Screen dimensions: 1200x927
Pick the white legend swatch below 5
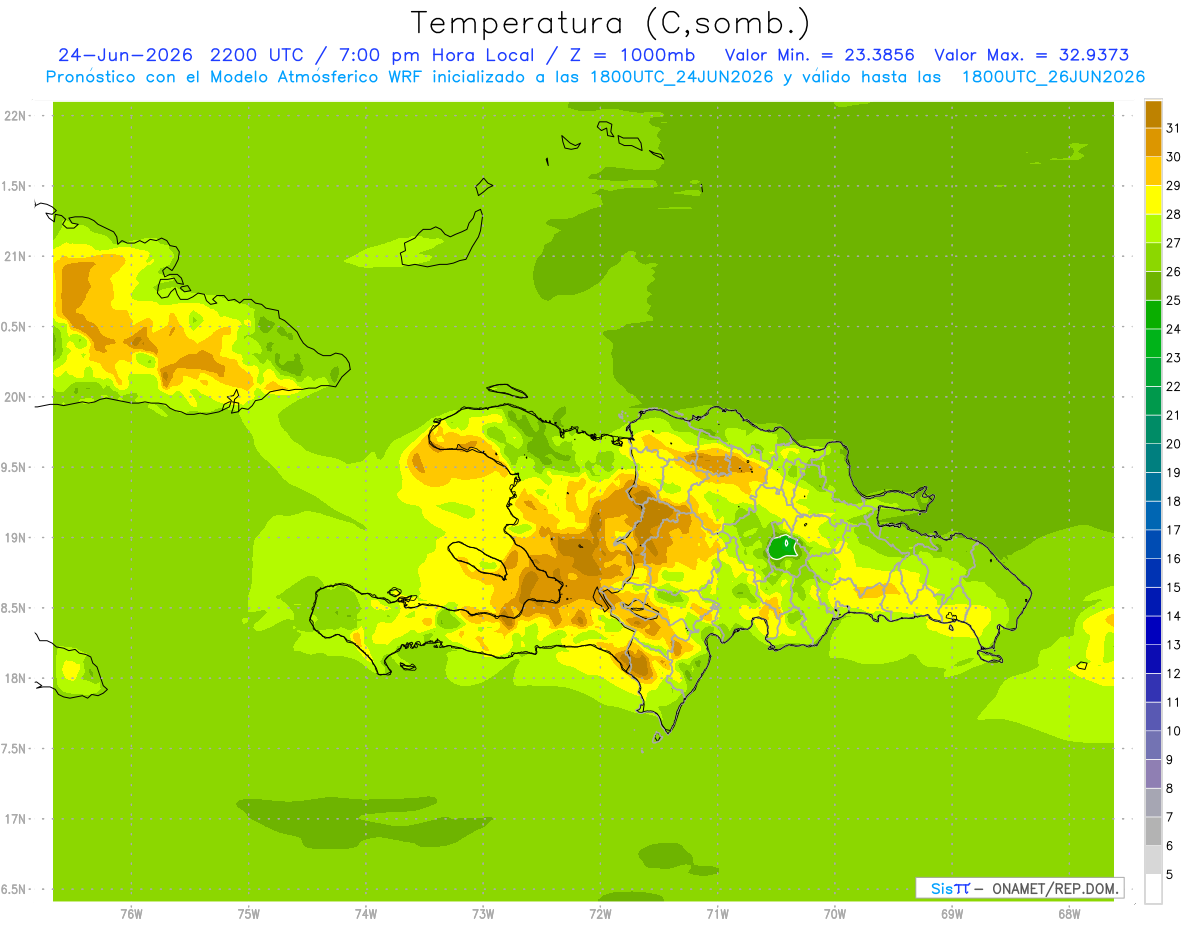click(x=1153, y=888)
